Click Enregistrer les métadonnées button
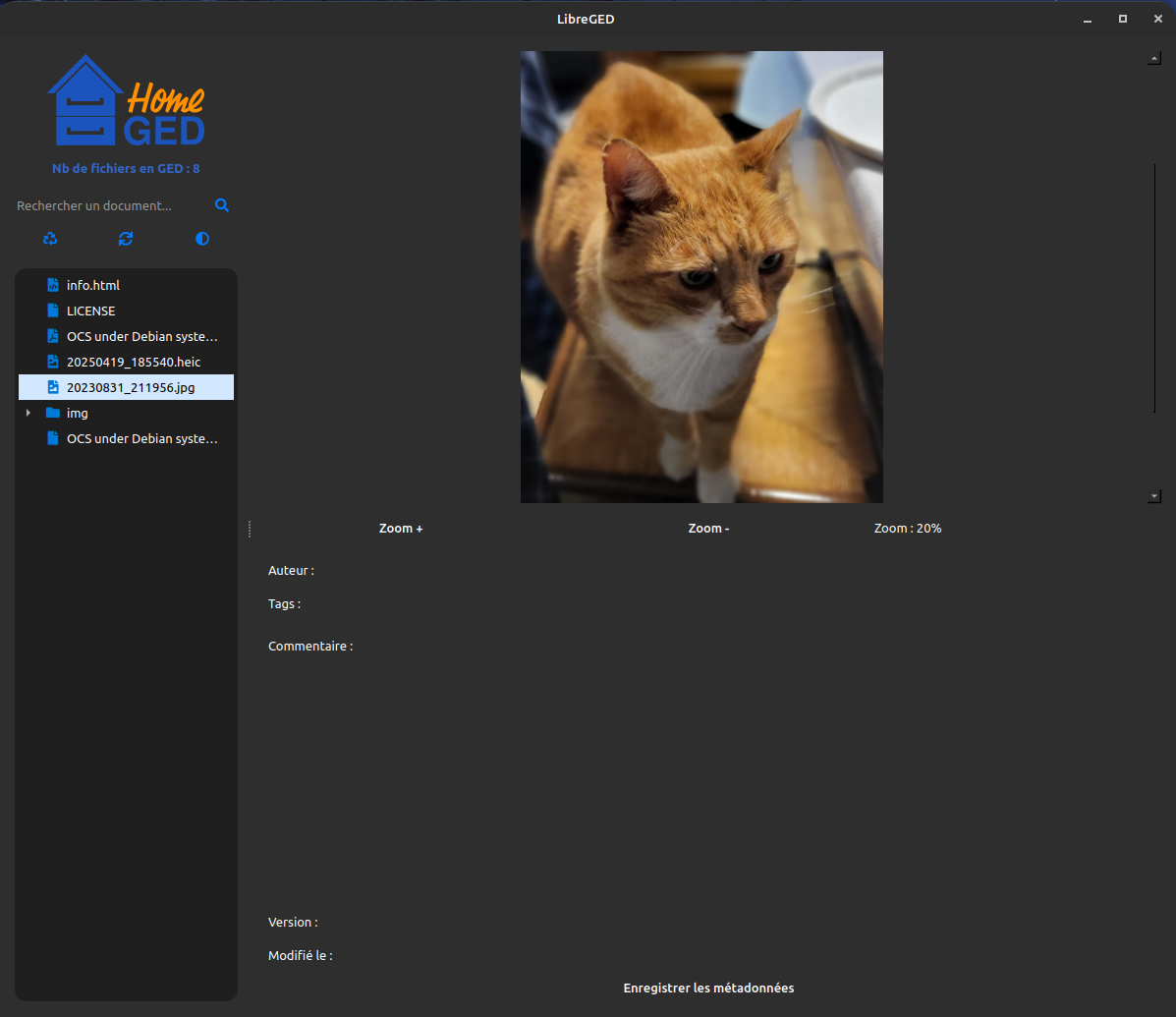 point(708,988)
